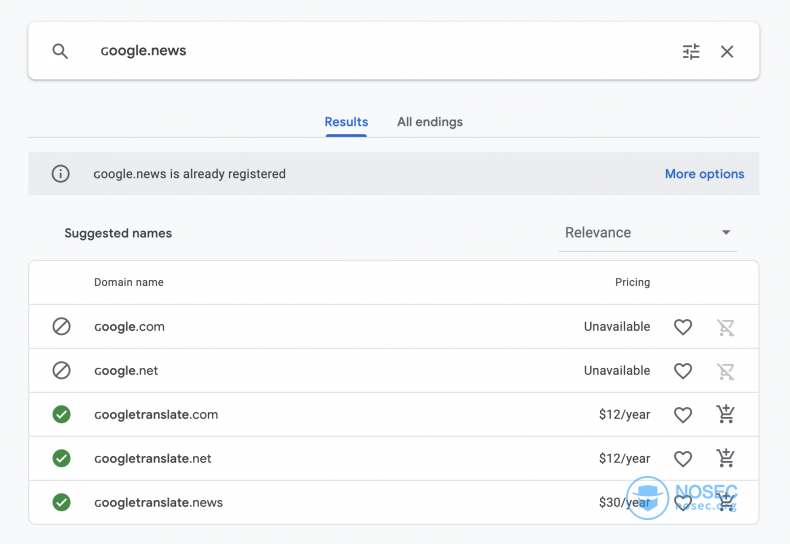Viewport: 790px width, 544px height.
Task: Favorite ɢoogletranslate.net with the heart icon
Action: [683, 459]
